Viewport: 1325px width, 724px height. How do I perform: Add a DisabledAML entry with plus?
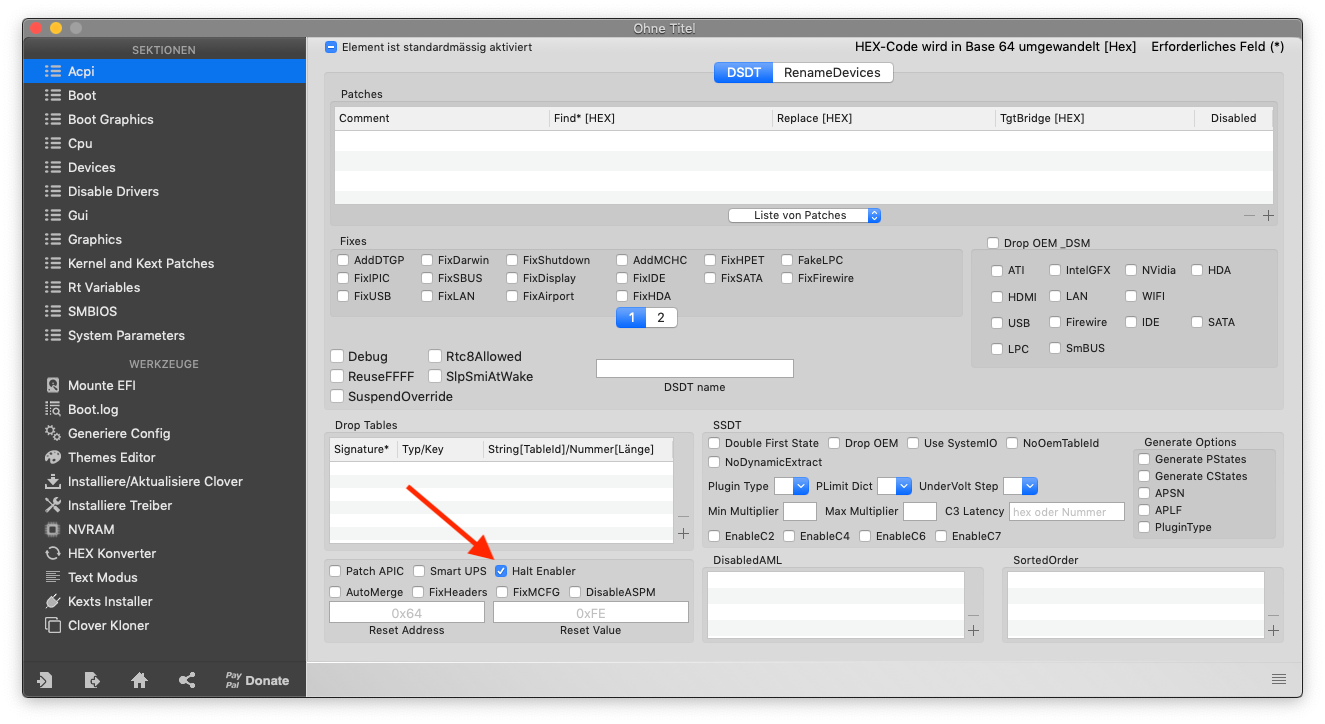coord(973,631)
